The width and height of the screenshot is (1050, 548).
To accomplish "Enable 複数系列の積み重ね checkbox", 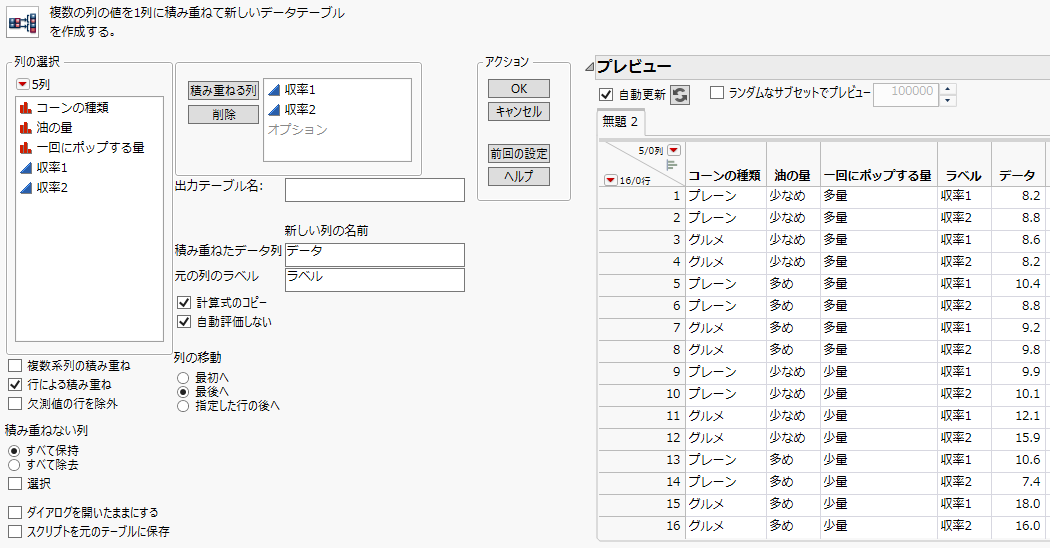I will (15, 366).
